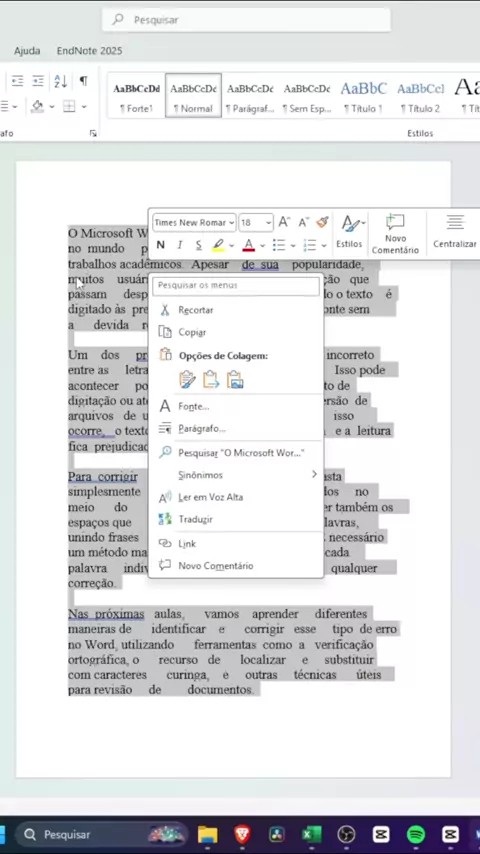Apply bullet list from mini toolbar
This screenshot has height=854, width=480.
pos(279,245)
